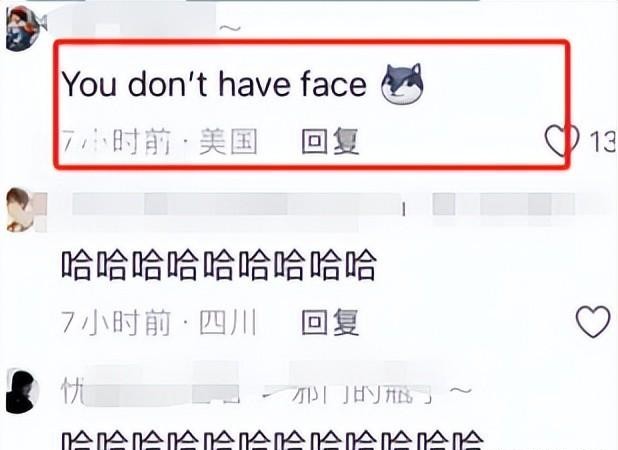Click the husky dog emoji in comment

tap(402, 84)
